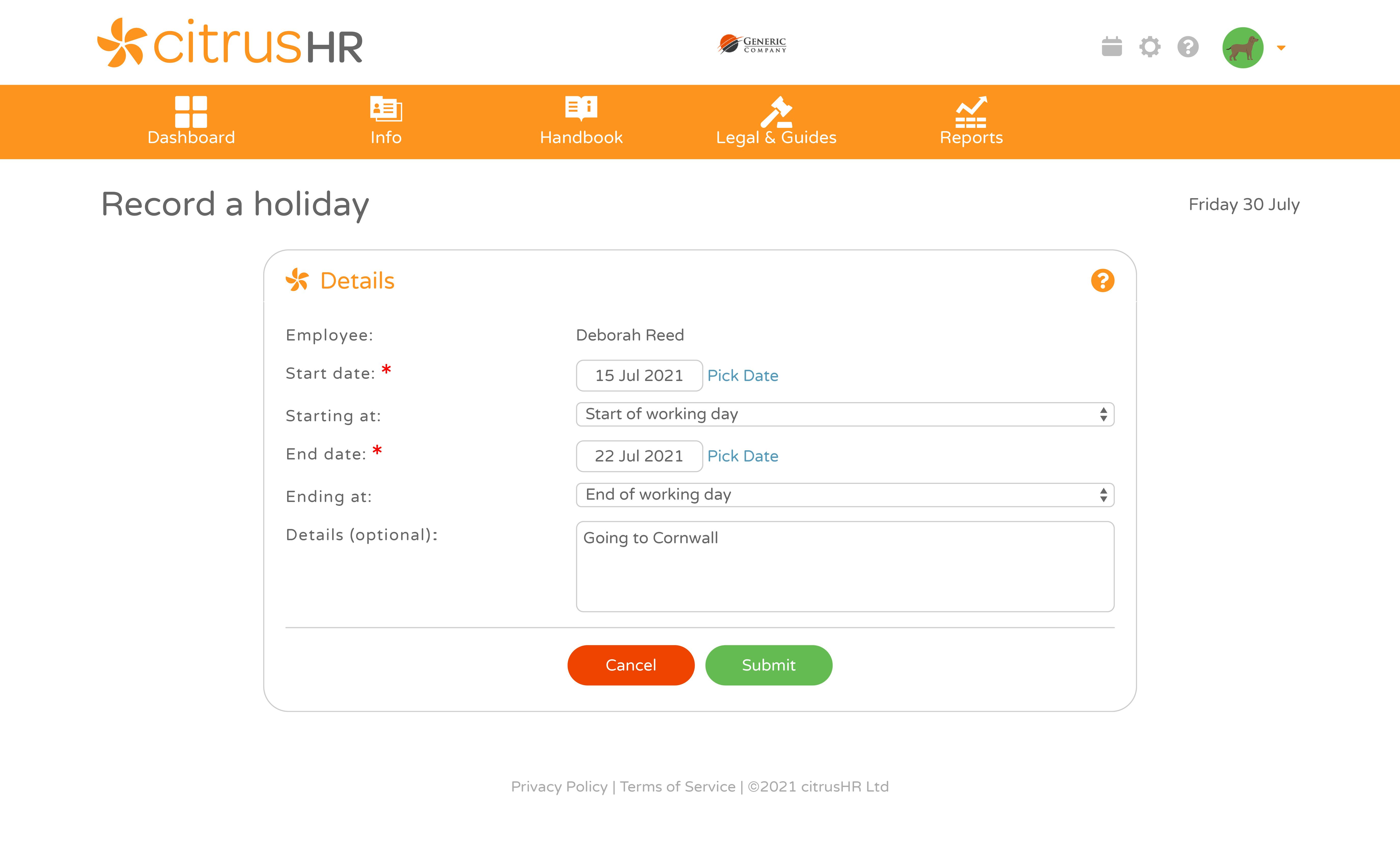Viewport: 1400px width, 843px height.
Task: Open the Privacy Policy link
Action: tap(559, 787)
